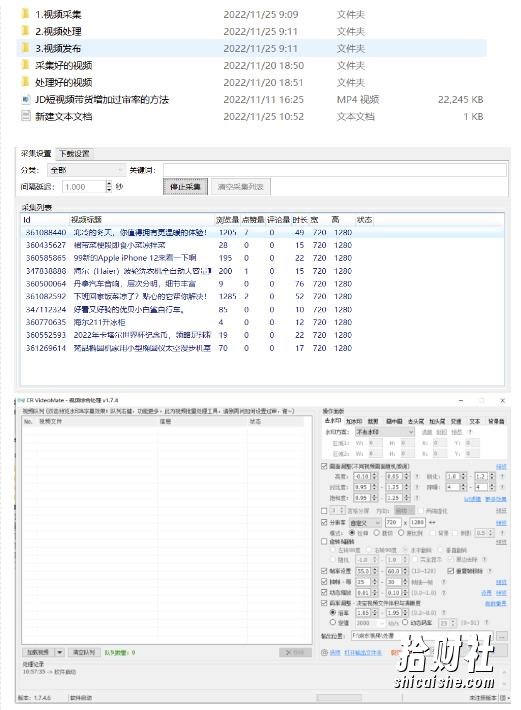The height and width of the screenshot is (710, 521).
Task: Toggle the 画面调整 checkbox
Action: coord(324,466)
